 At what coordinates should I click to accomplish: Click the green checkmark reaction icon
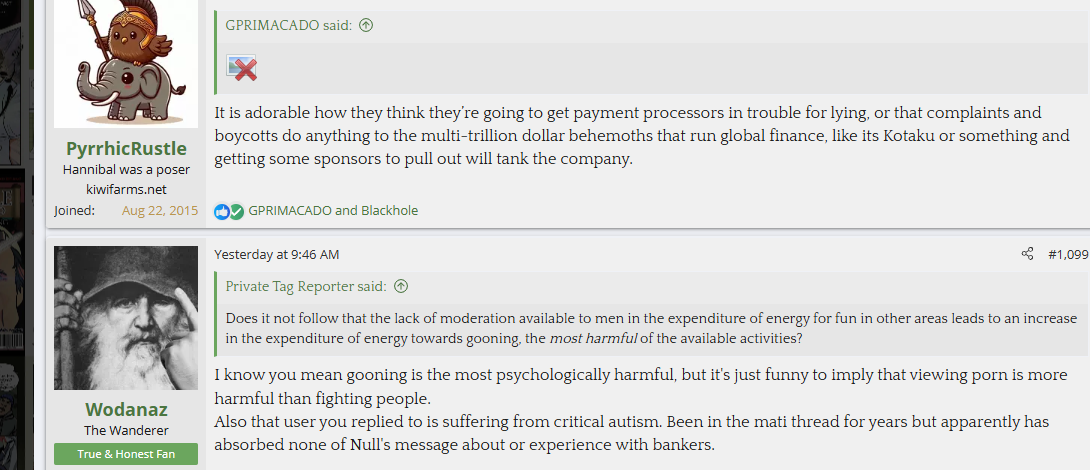point(236,211)
